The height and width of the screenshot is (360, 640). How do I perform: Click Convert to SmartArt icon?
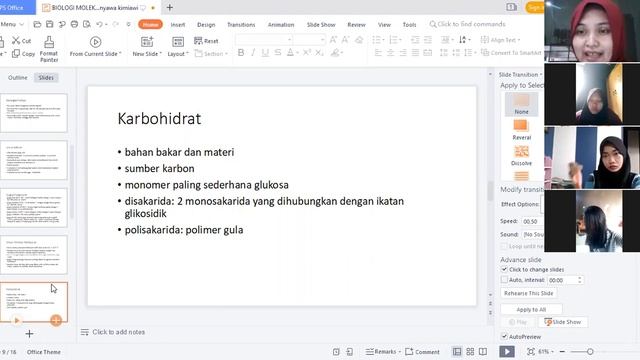coord(485,53)
